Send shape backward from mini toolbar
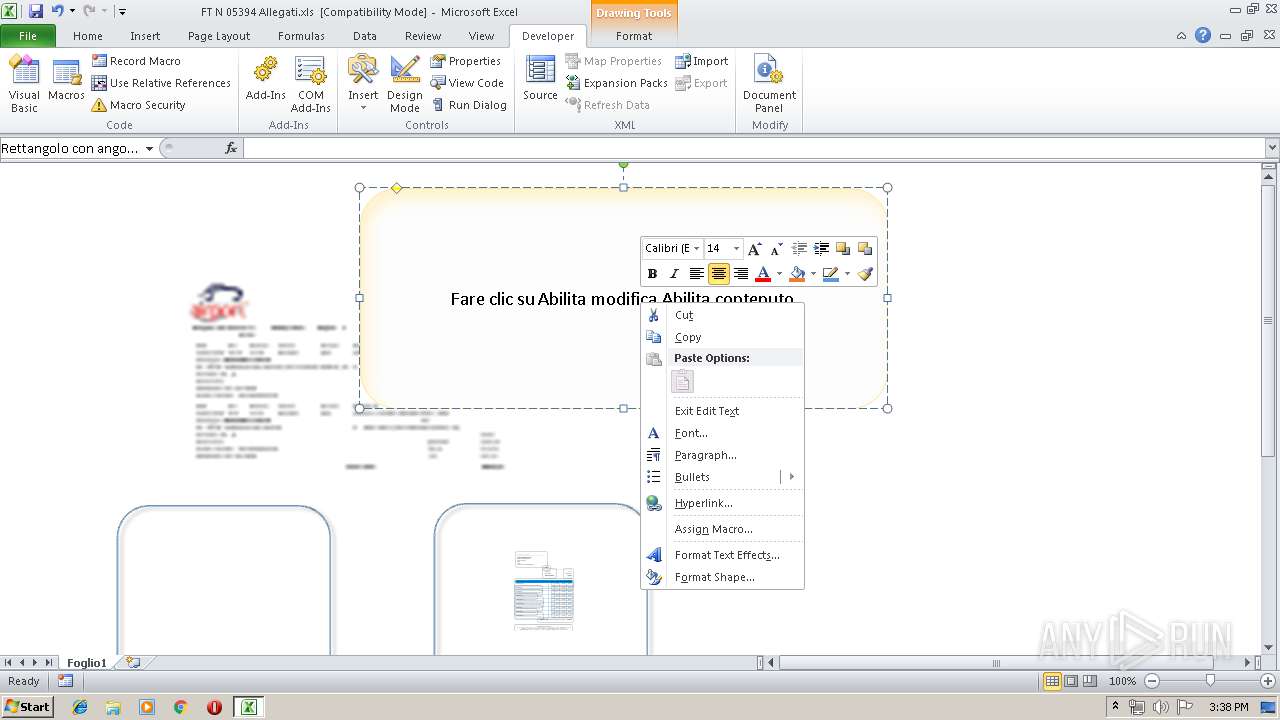The image size is (1280, 720). [865, 248]
